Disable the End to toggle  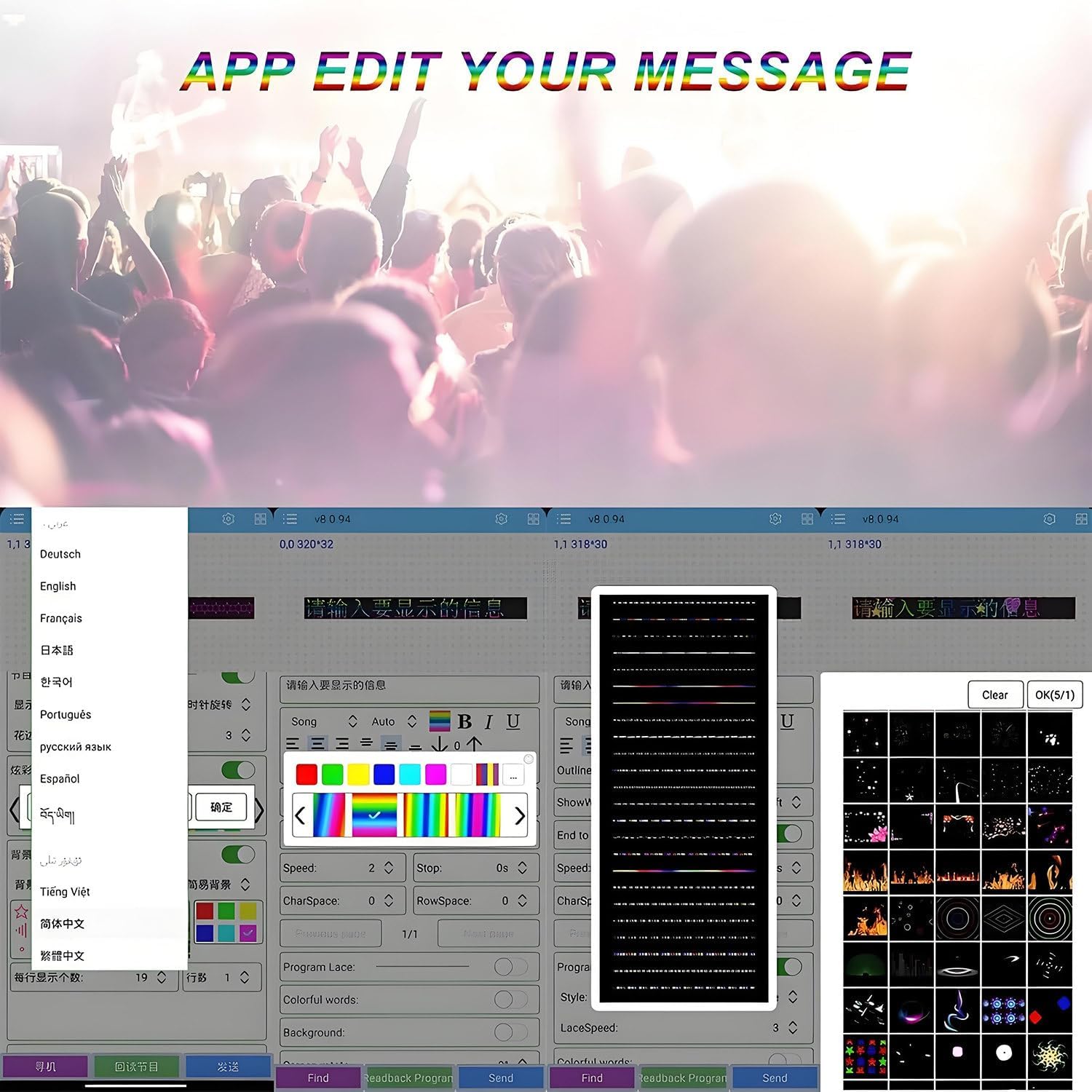click(790, 834)
